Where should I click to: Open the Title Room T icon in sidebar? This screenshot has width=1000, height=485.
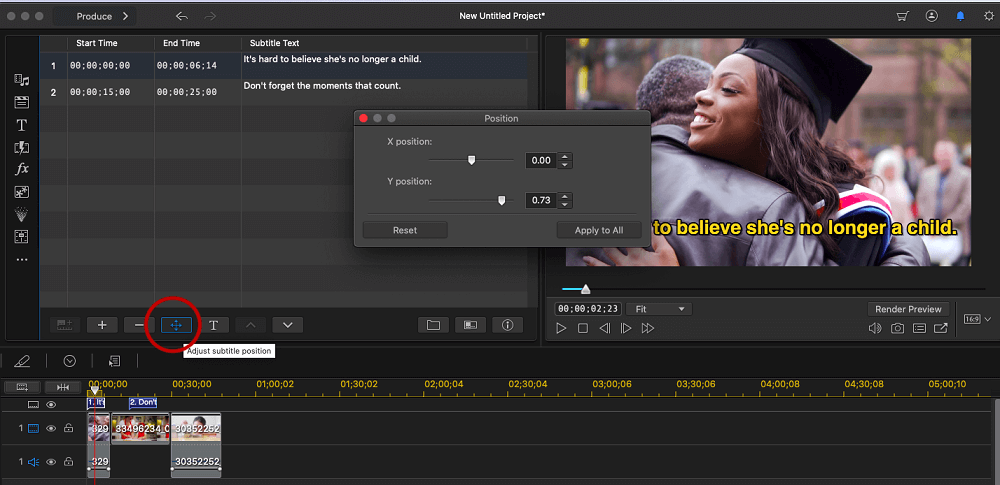point(22,124)
